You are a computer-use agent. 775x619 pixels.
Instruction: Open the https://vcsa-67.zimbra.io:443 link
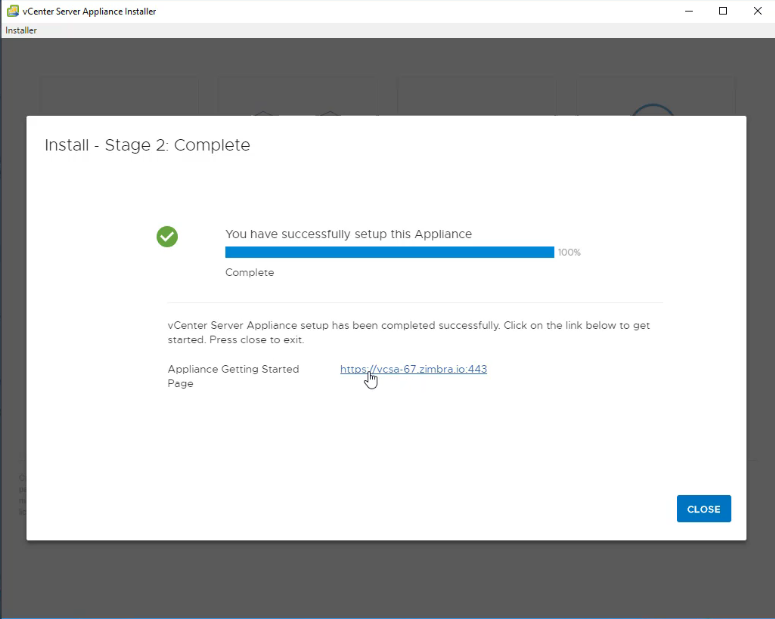tap(413, 369)
